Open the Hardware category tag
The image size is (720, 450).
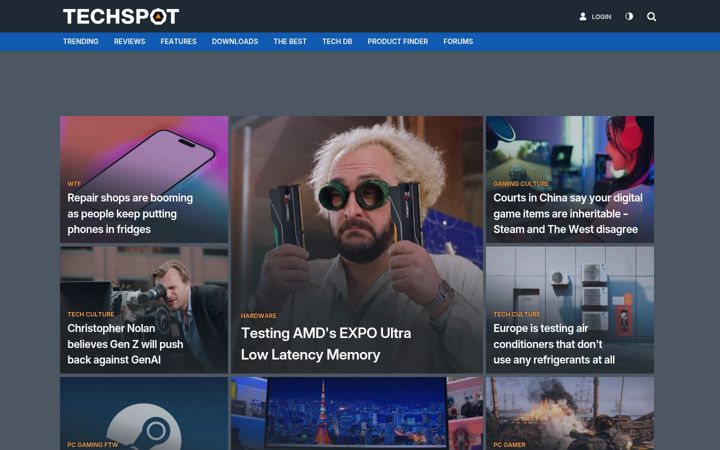(x=259, y=315)
